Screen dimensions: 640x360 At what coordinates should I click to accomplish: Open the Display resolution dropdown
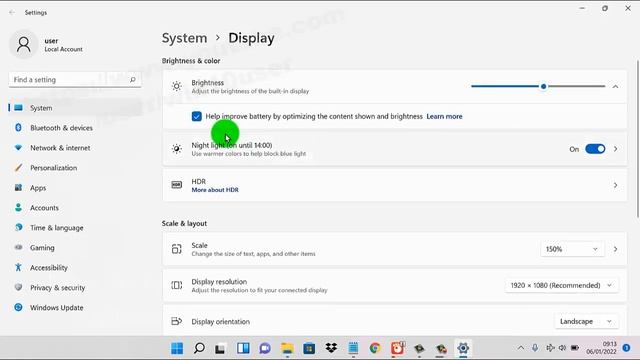[x=561, y=285]
